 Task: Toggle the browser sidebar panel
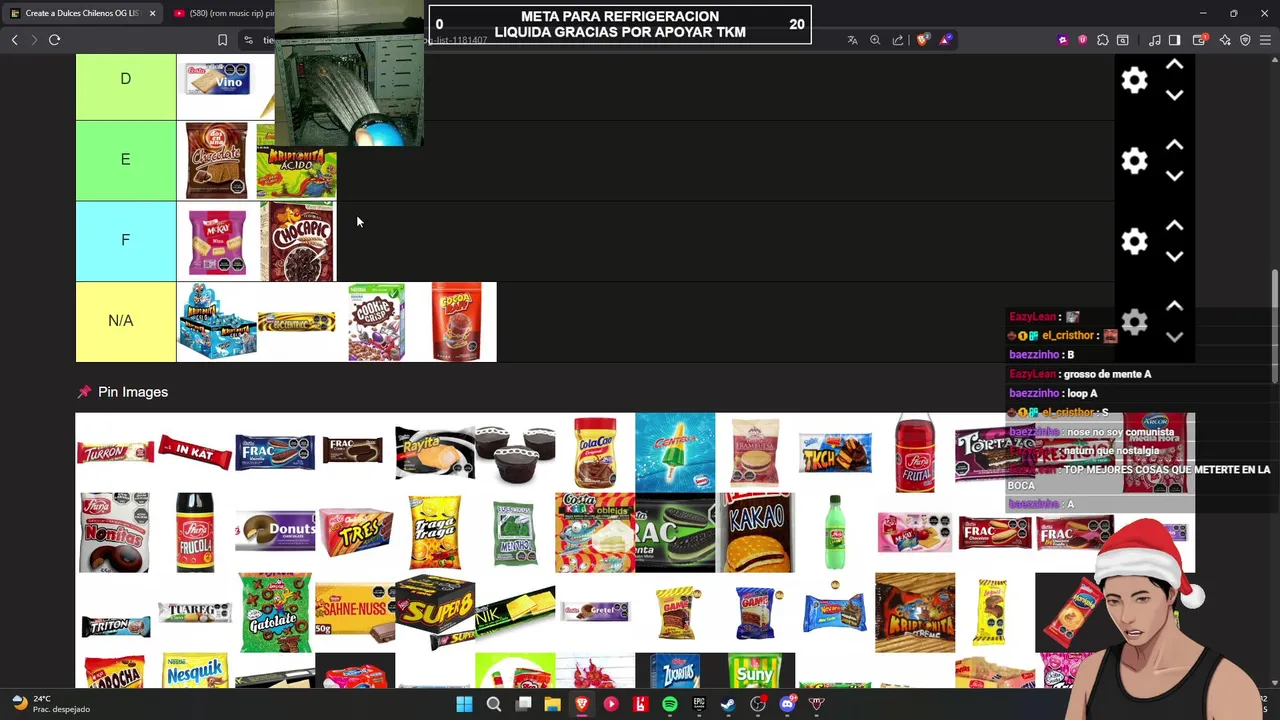(x=1175, y=40)
